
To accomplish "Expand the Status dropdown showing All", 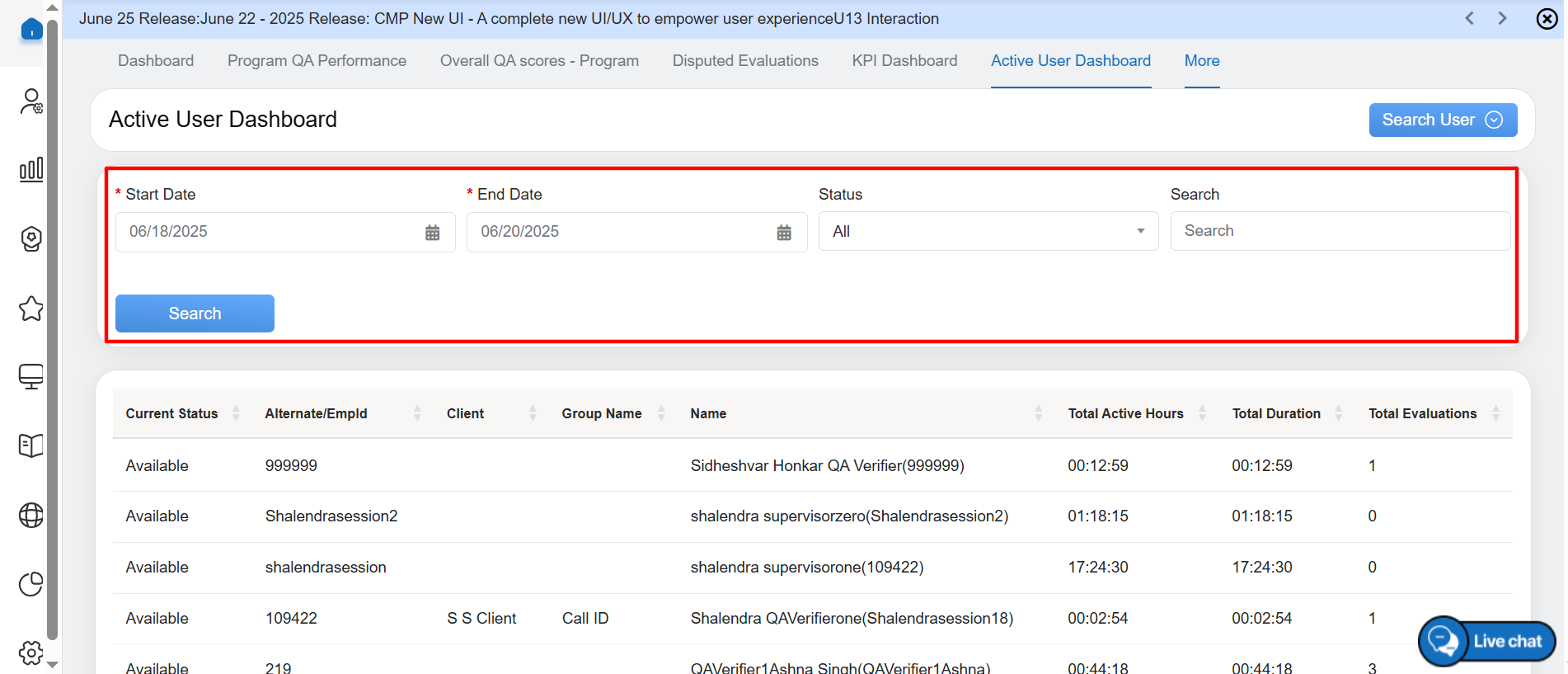I will click(988, 232).
